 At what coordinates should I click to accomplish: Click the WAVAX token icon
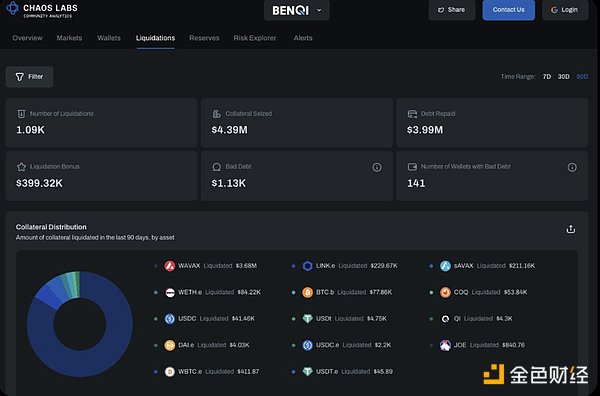pos(170,266)
